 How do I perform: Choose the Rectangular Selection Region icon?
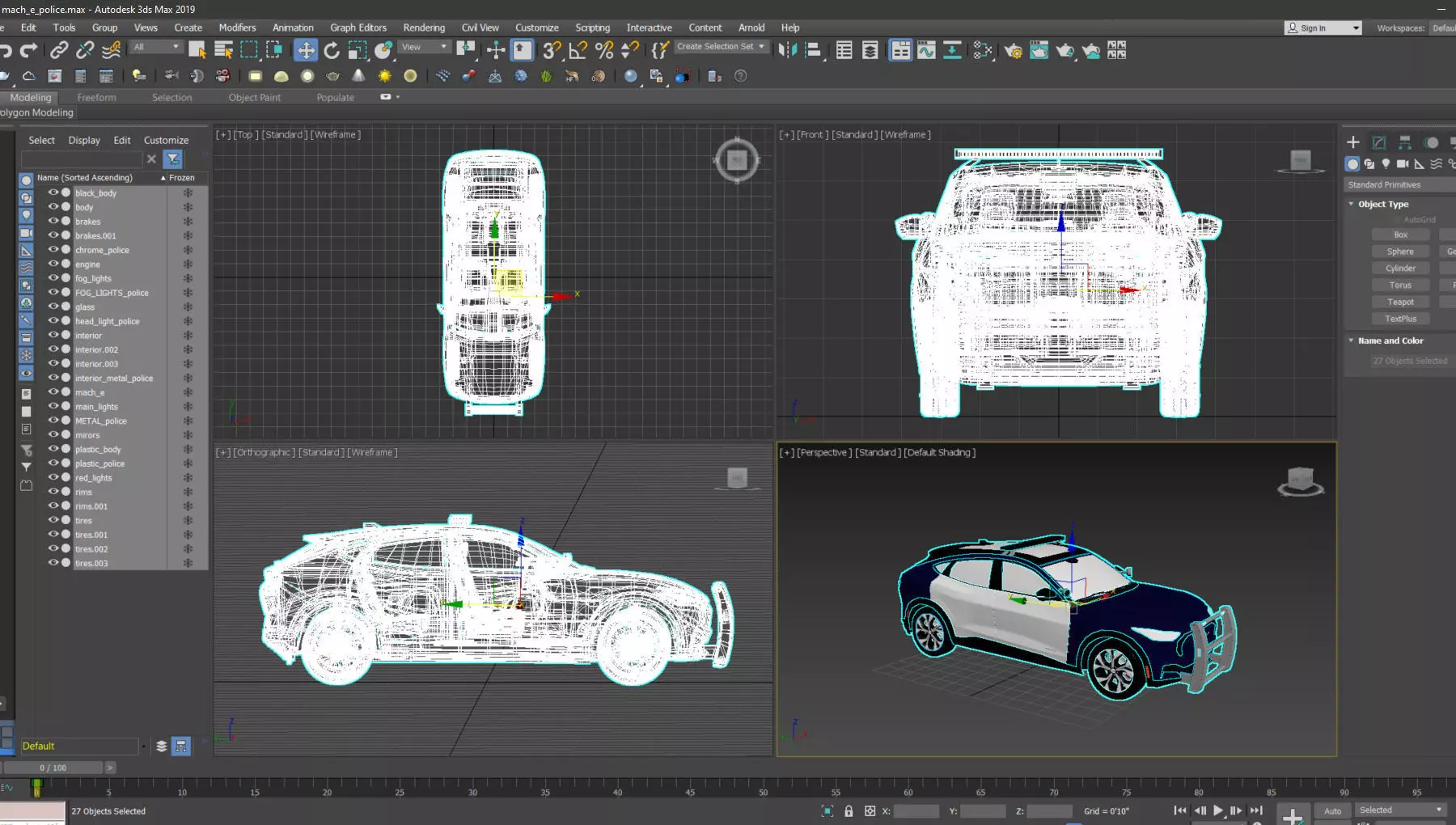[249, 51]
